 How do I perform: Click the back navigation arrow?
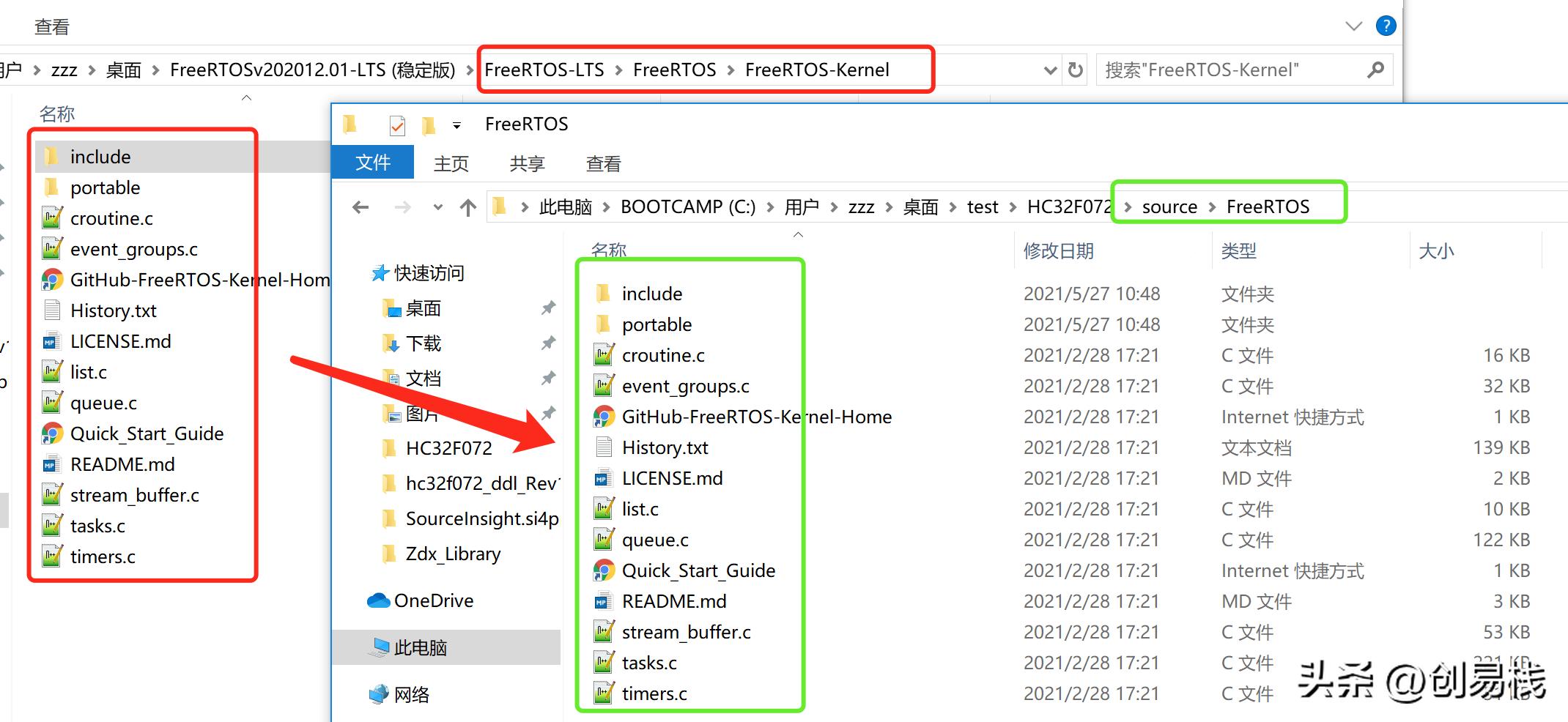[x=360, y=207]
